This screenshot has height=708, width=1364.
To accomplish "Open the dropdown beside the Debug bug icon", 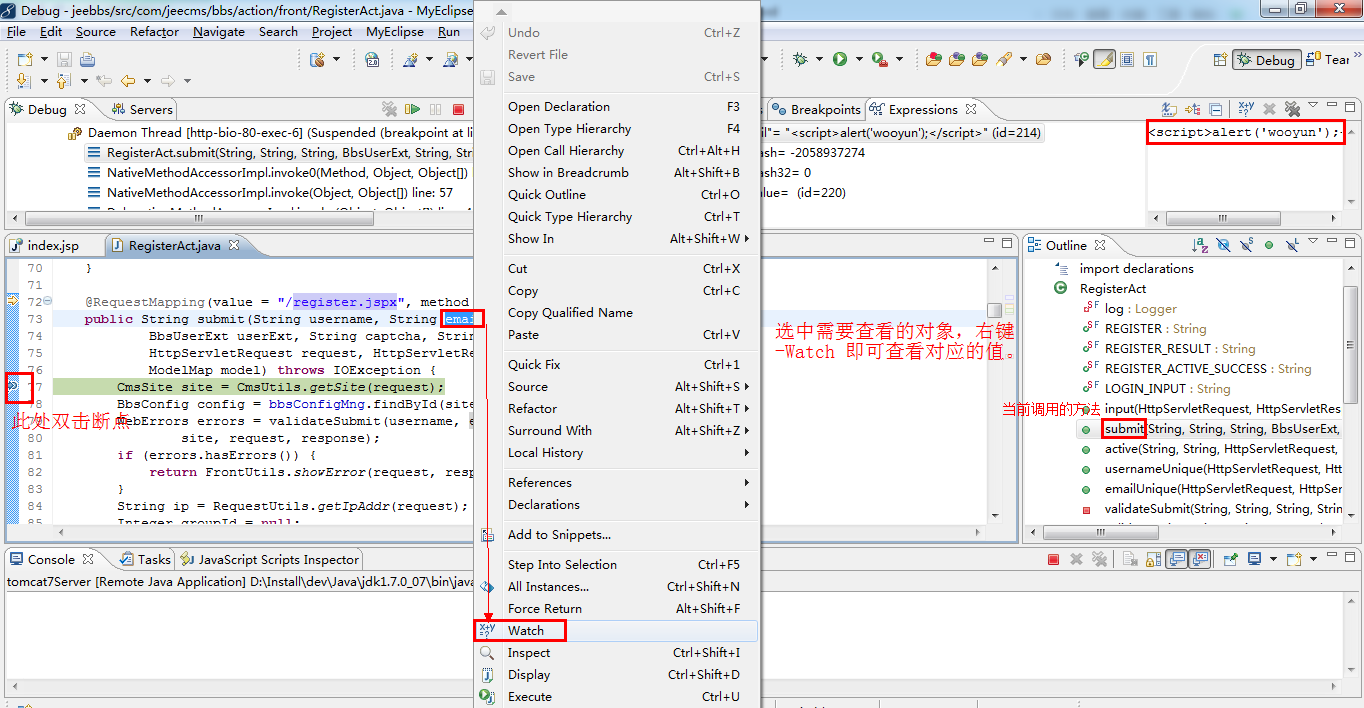I will (x=817, y=60).
